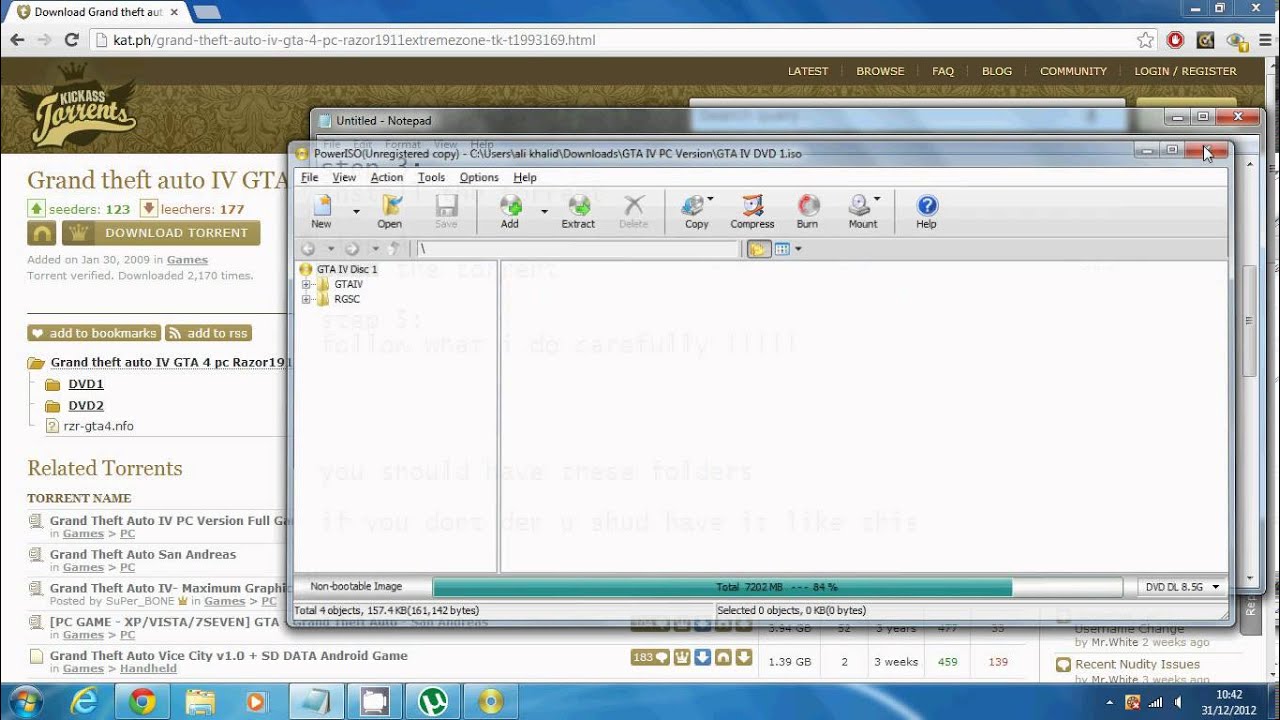Screen dimensions: 1280x720
Task: Click the Non-bootable Image status label
Action: [x=356, y=587]
